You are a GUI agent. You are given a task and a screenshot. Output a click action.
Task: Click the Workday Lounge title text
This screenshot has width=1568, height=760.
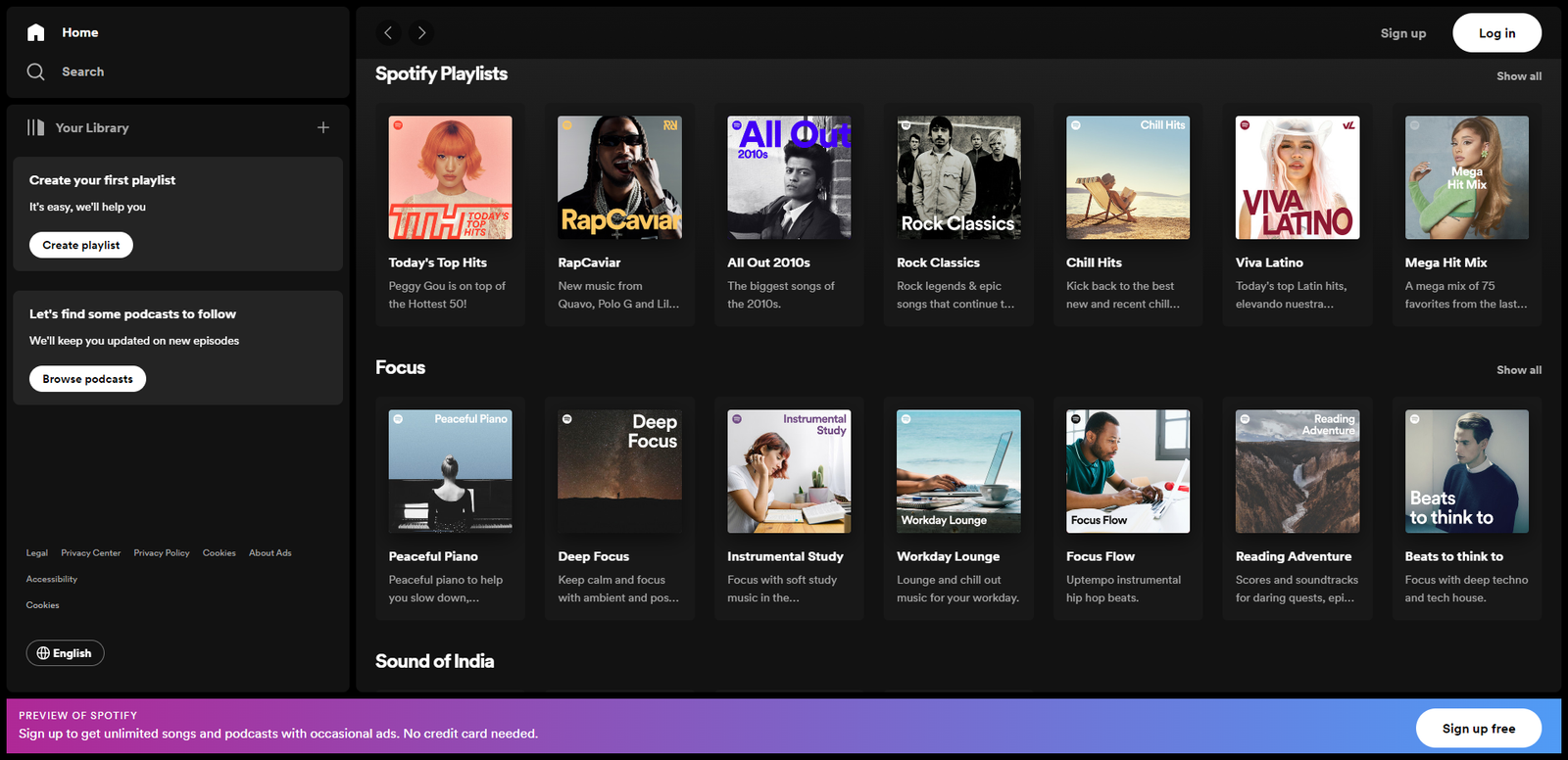pyautogui.click(x=949, y=556)
